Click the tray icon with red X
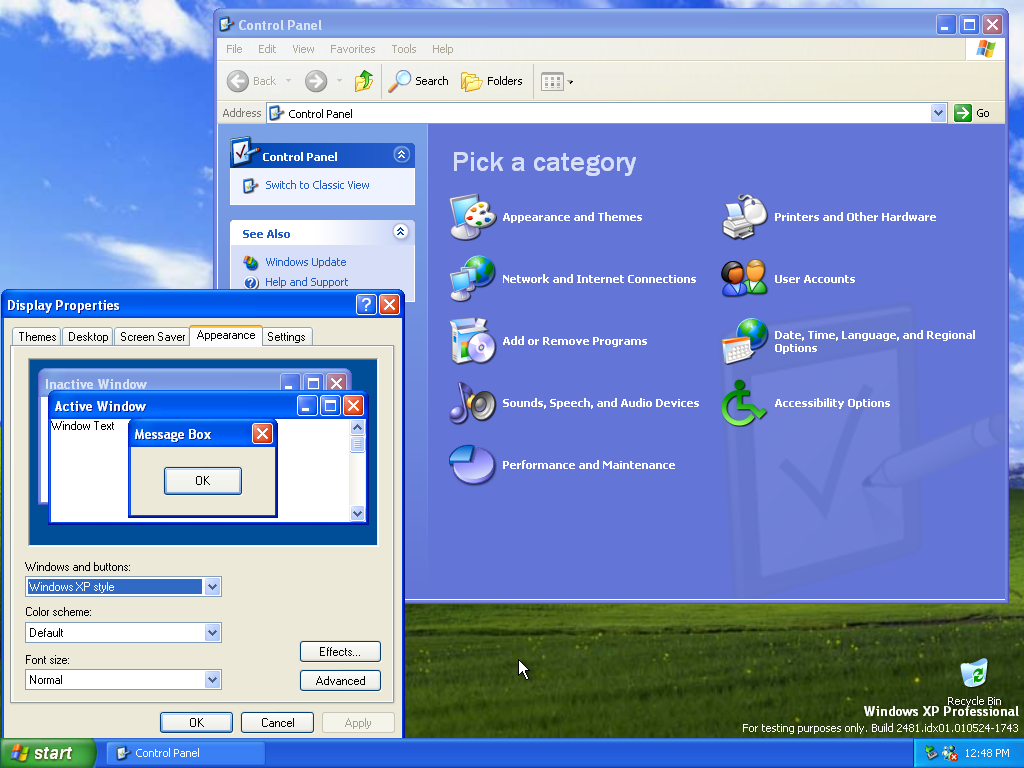The width and height of the screenshot is (1024, 768). (950, 753)
